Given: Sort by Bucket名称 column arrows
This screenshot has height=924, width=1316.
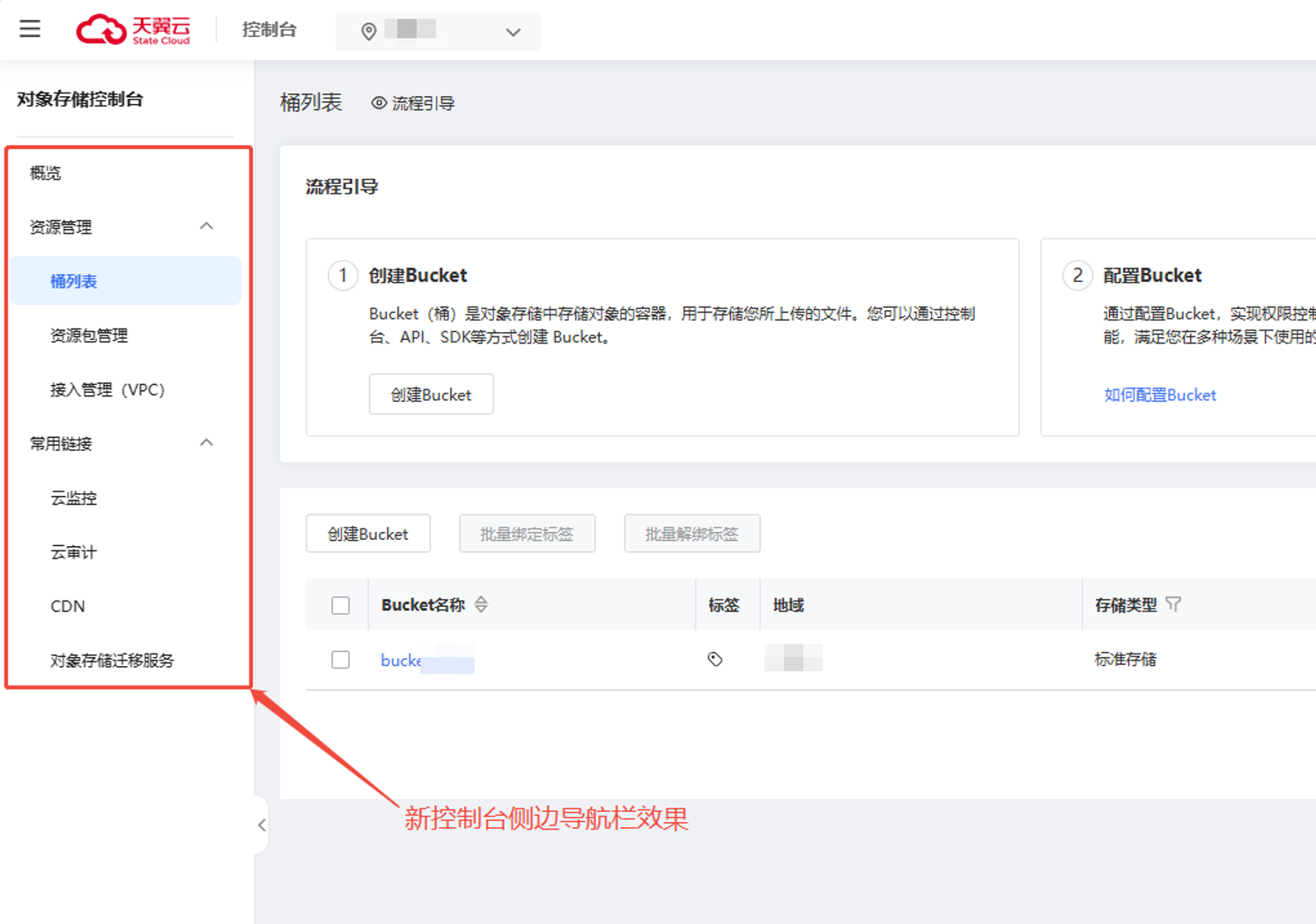Looking at the screenshot, I should click(481, 604).
